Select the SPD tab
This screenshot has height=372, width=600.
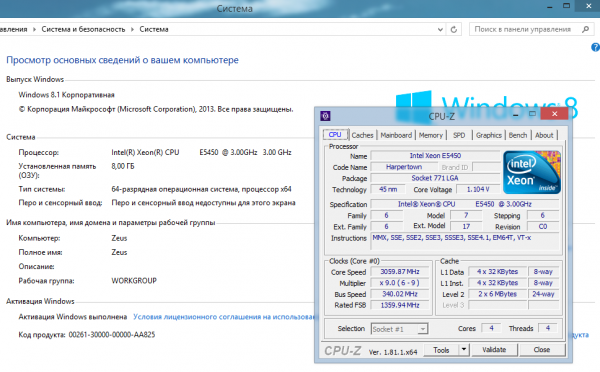(x=459, y=135)
